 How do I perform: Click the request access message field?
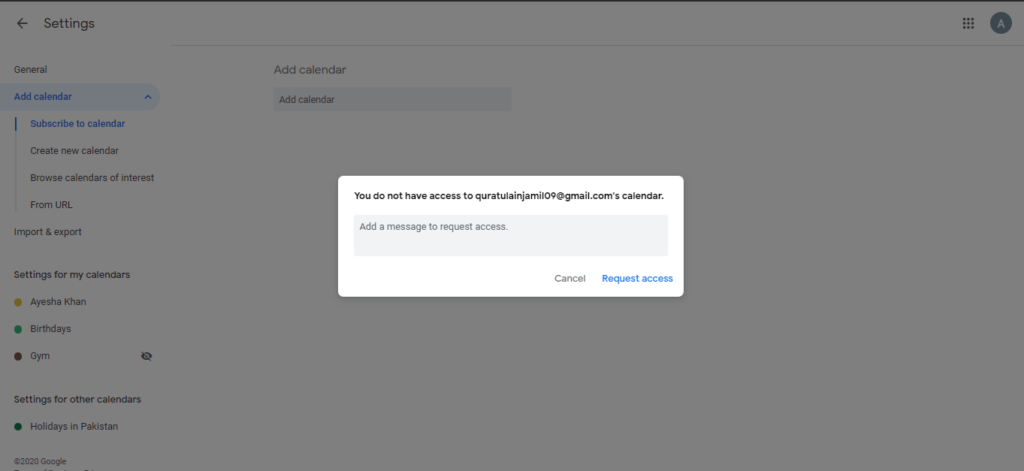[511, 235]
